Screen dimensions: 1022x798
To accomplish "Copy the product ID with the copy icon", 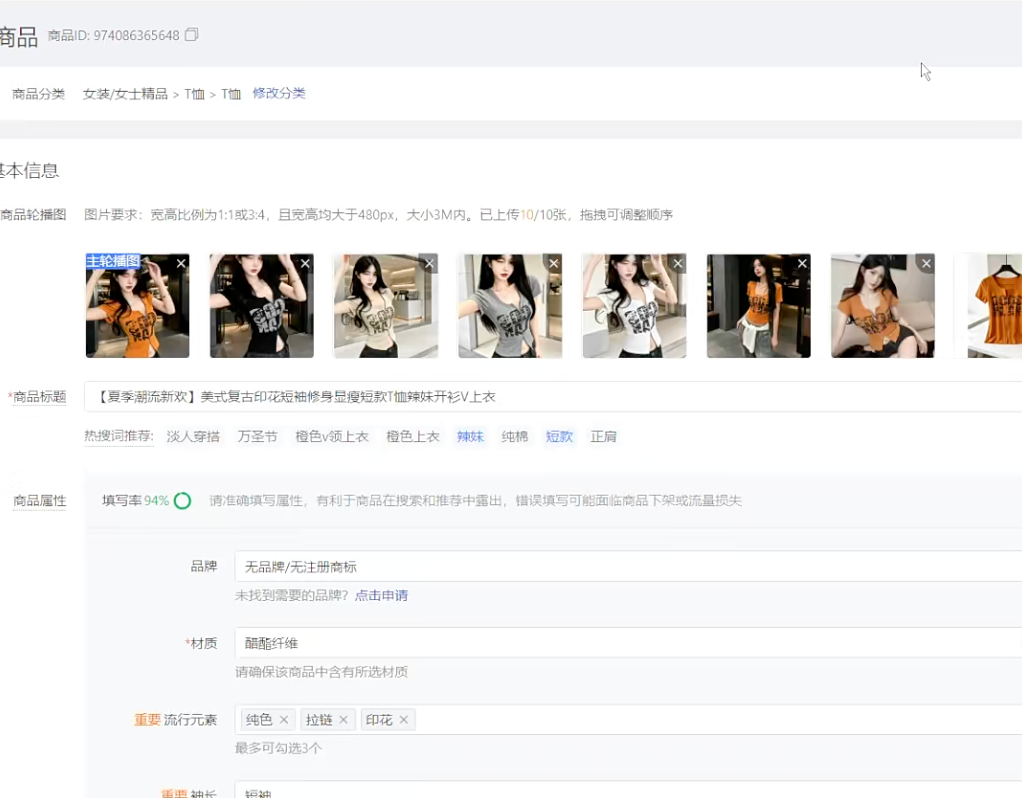I will coord(192,35).
